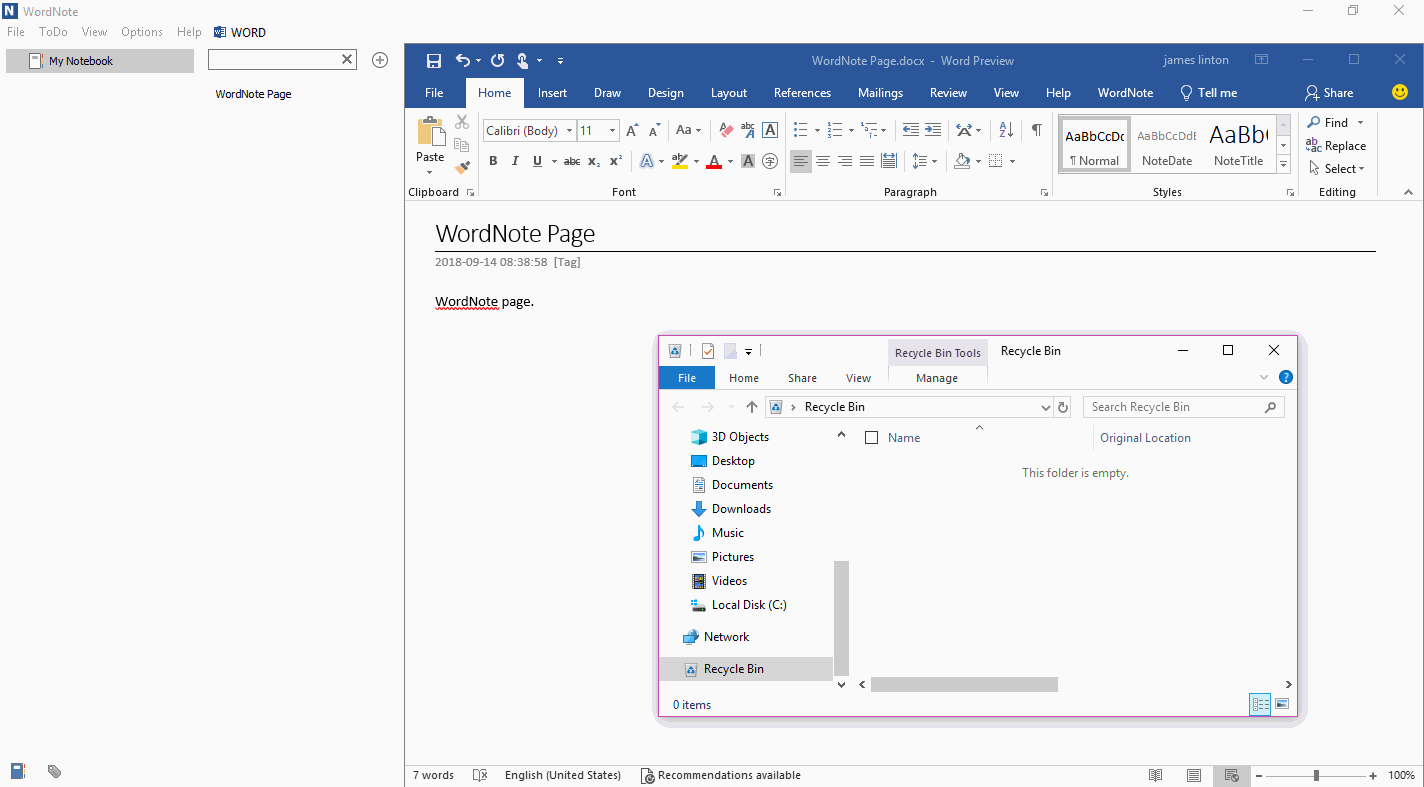Open notebooks icon at bottom left
The height and width of the screenshot is (787, 1424).
(x=18, y=771)
